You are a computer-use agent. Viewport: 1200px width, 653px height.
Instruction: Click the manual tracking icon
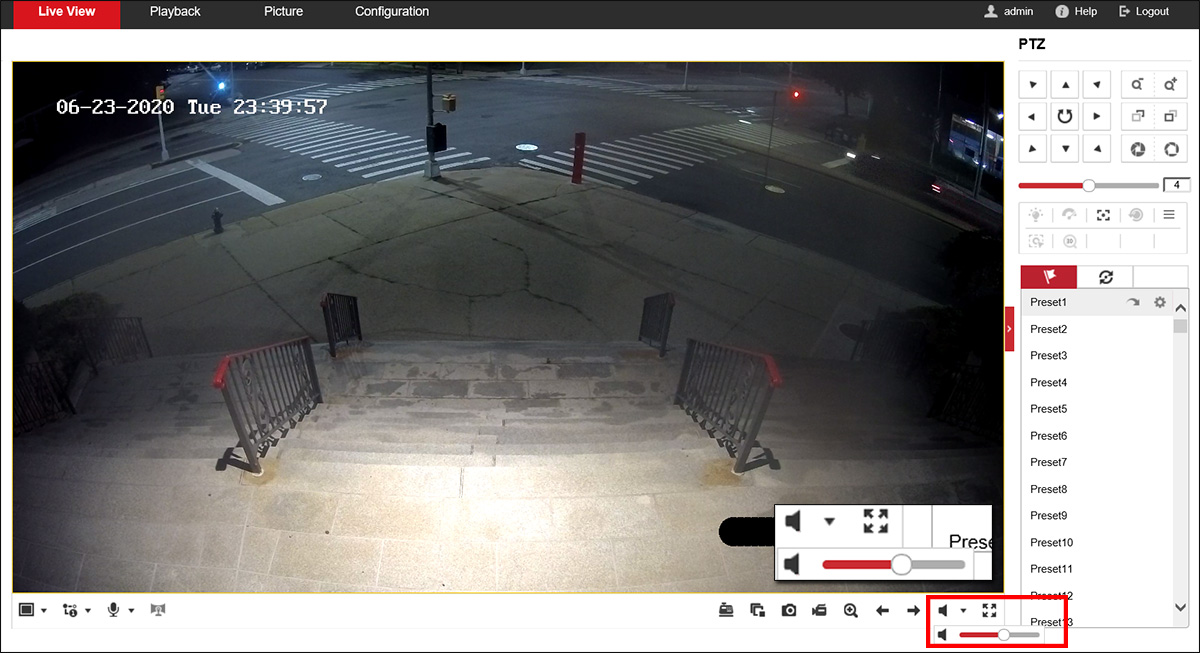click(x=1036, y=241)
